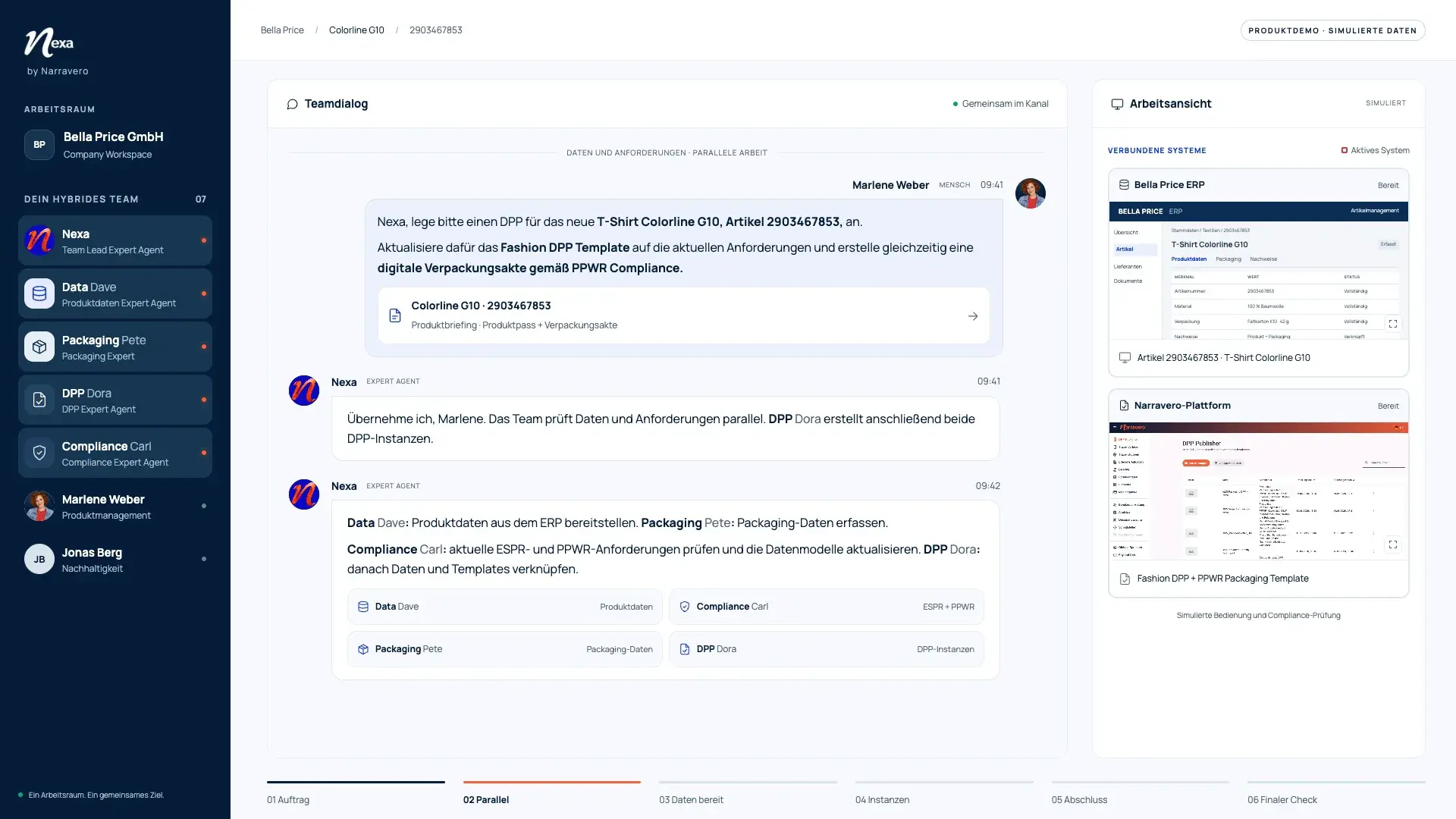Go to step 02 Parallel
This screenshot has width=1456, height=819.
pyautogui.click(x=552, y=793)
